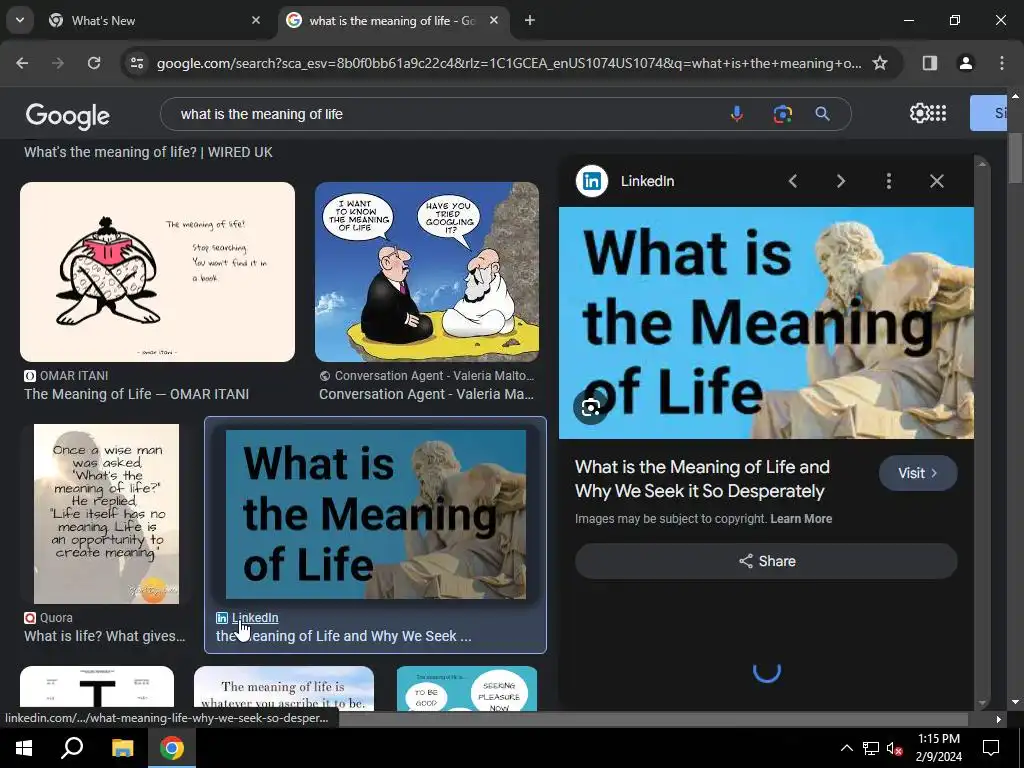Viewport: 1024px width, 768px height.
Task: Close the Google search tab
Action: pyautogui.click(x=494, y=20)
